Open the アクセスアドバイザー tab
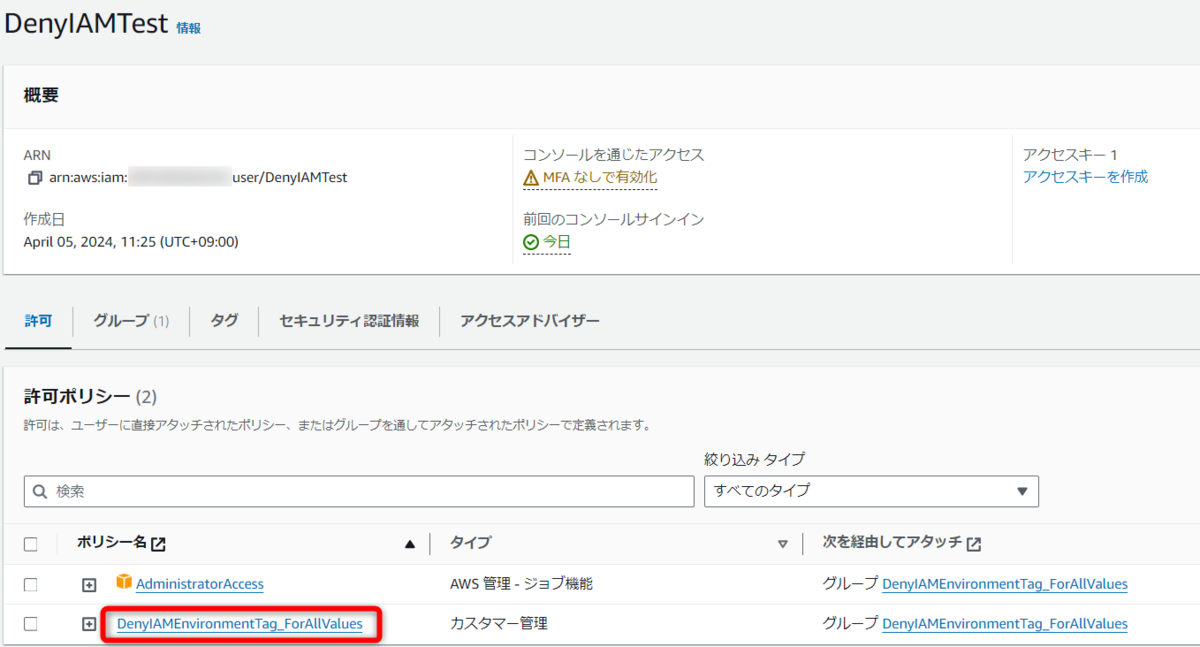The image size is (1200, 647). 529,321
